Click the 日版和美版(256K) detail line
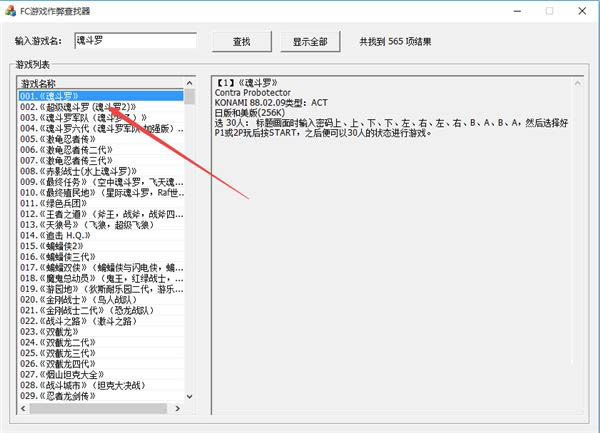 [x=250, y=113]
